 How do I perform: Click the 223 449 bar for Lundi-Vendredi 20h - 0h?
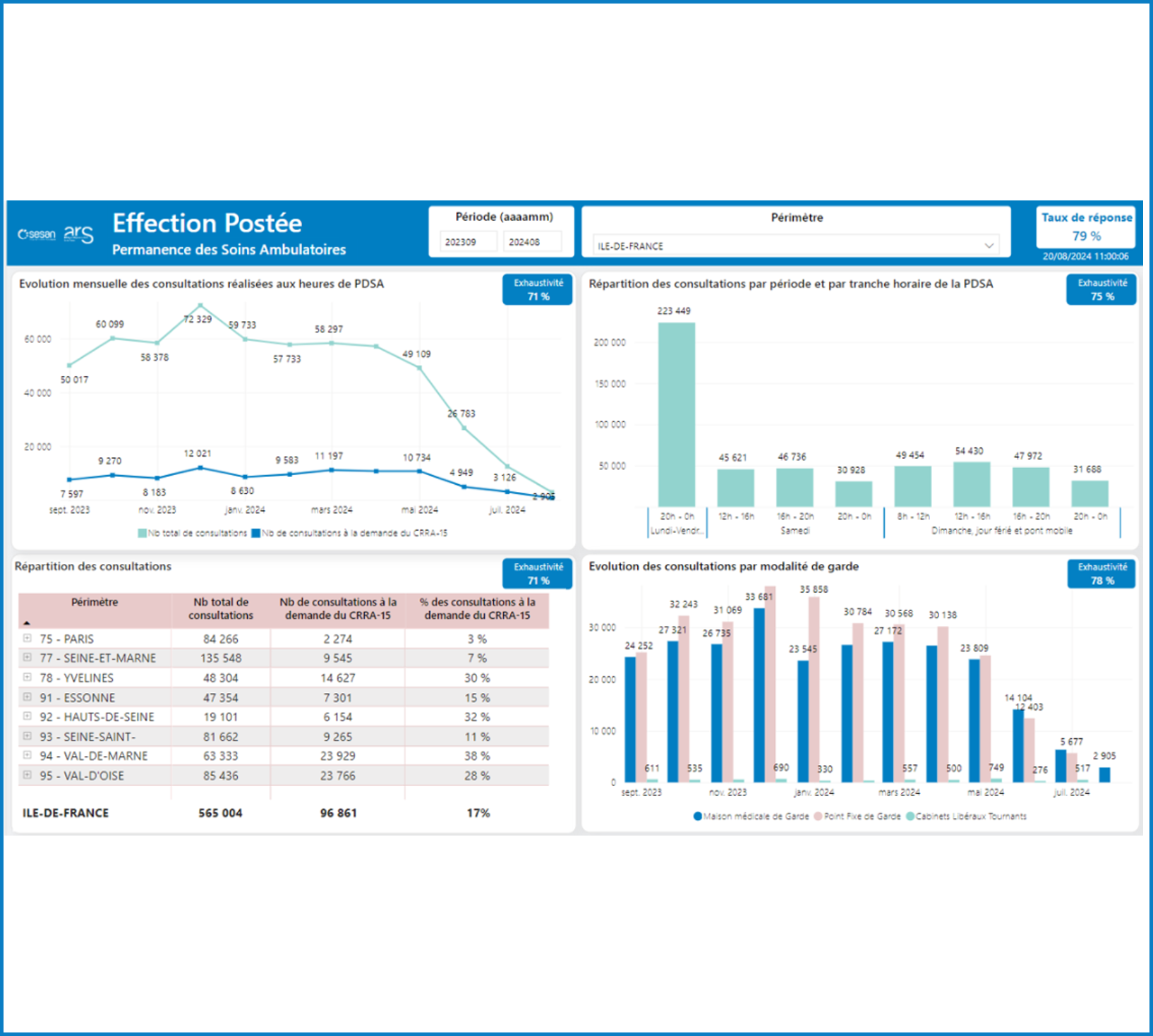click(676, 414)
